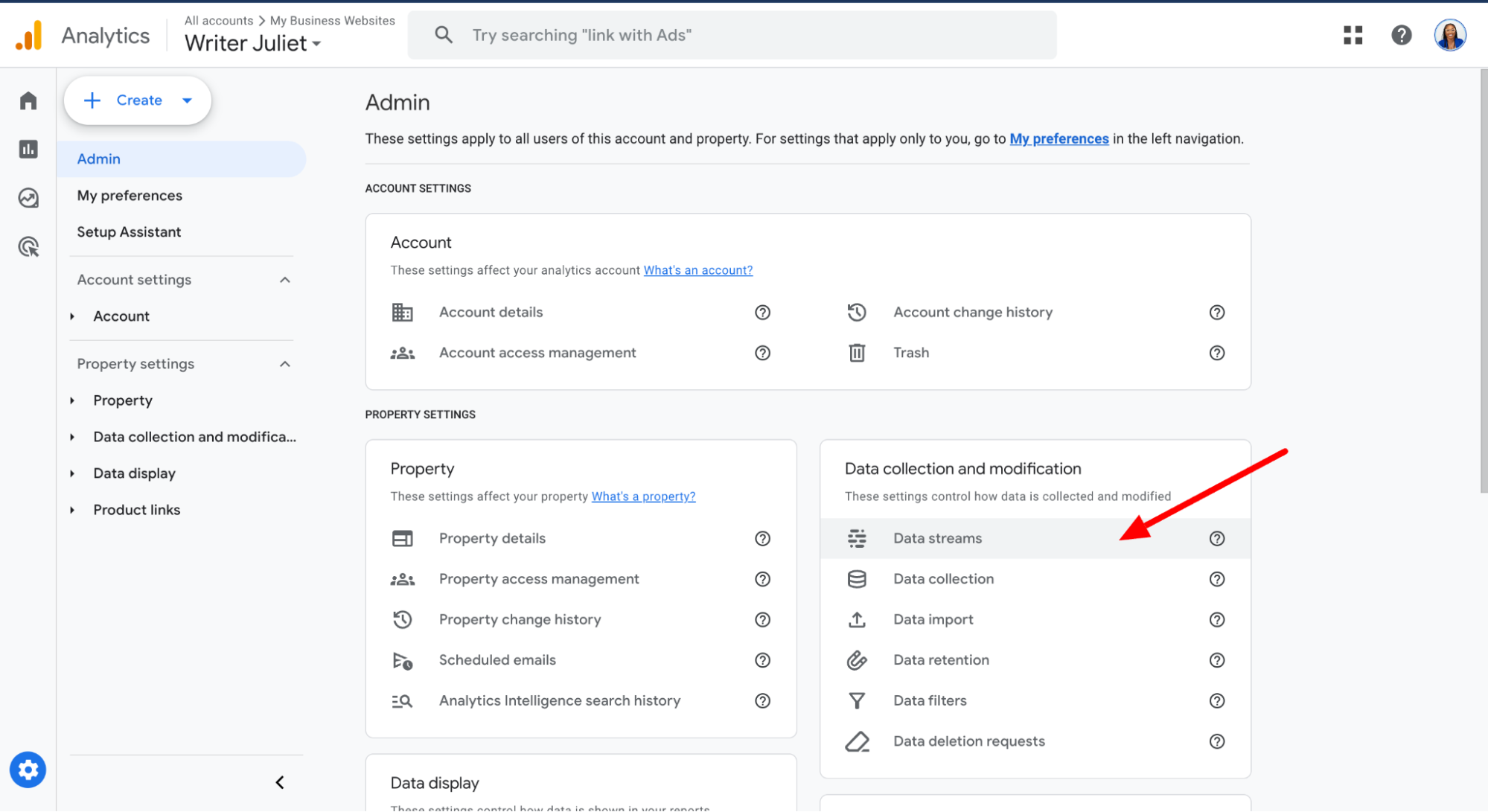The height and width of the screenshot is (812, 1488).
Task: Open the Writer Juliet property selector
Action: (x=253, y=43)
